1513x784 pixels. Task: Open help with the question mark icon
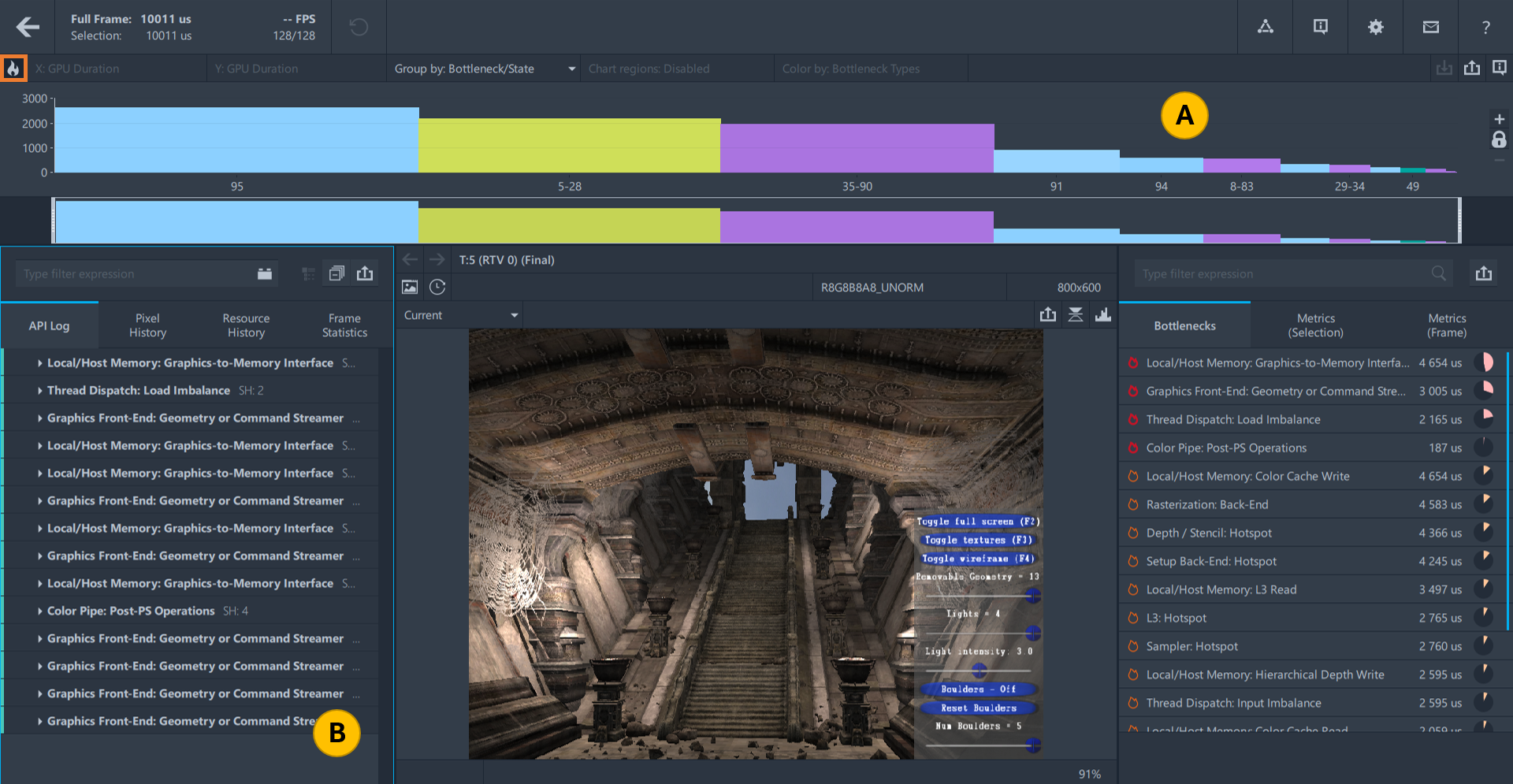point(1485,27)
